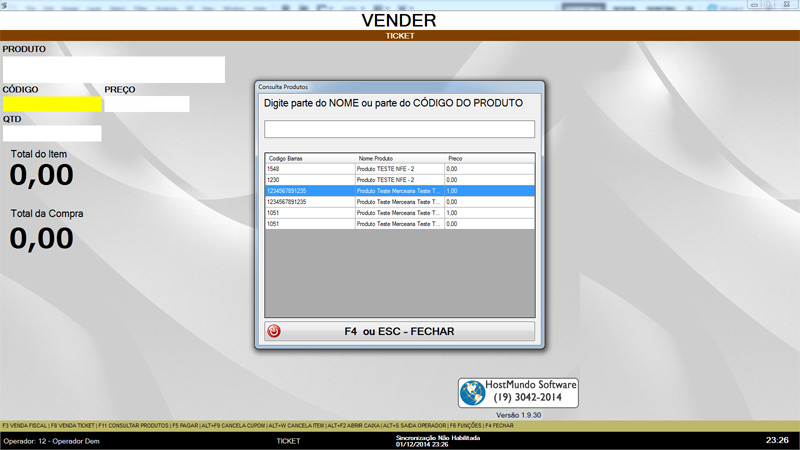Select highlighted row 1234567891235 priced 1,00
The width and height of the screenshot is (800, 450).
[399, 191]
